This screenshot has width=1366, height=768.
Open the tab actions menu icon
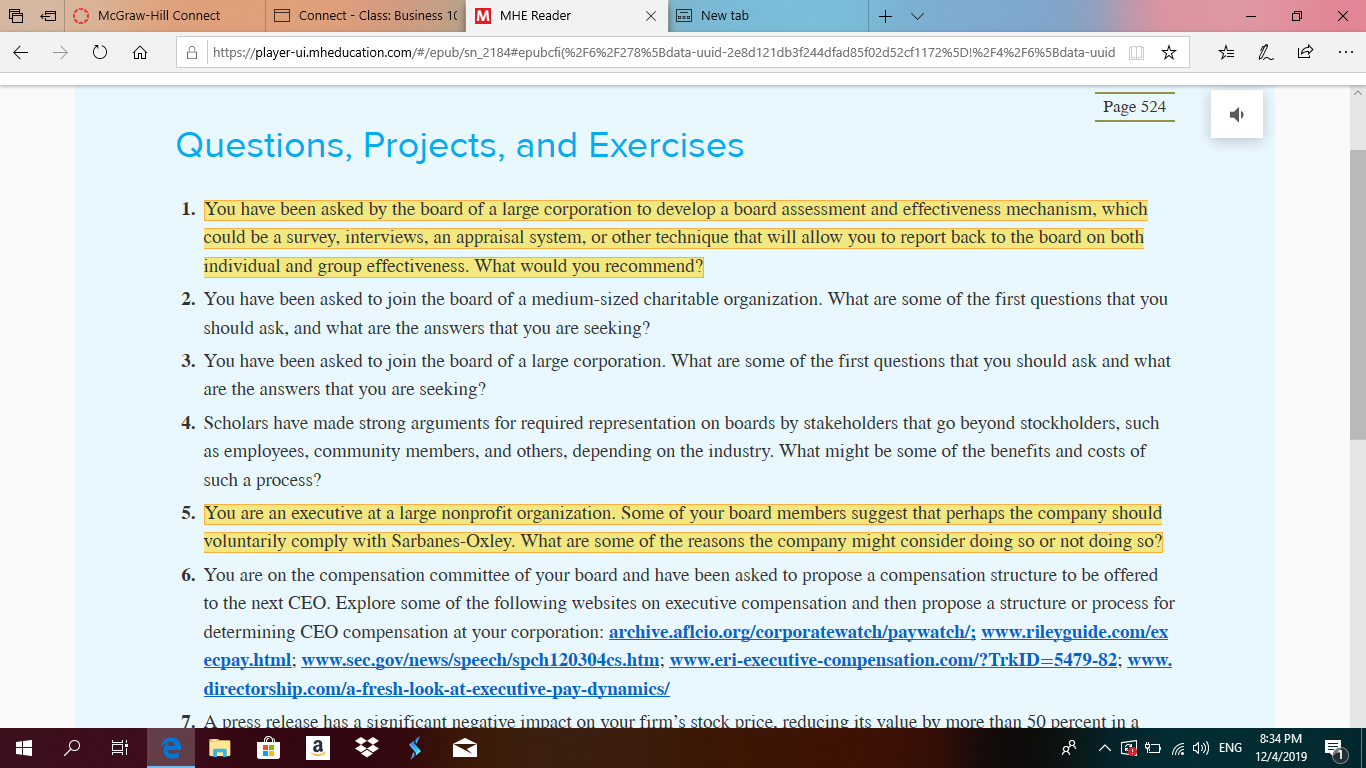pyautogui.click(x=18, y=16)
